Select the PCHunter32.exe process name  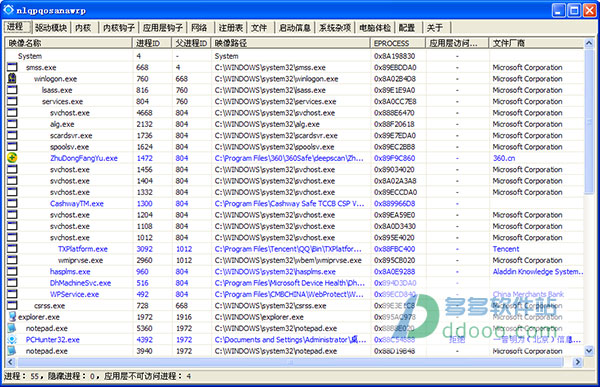pyautogui.click(x=52, y=340)
